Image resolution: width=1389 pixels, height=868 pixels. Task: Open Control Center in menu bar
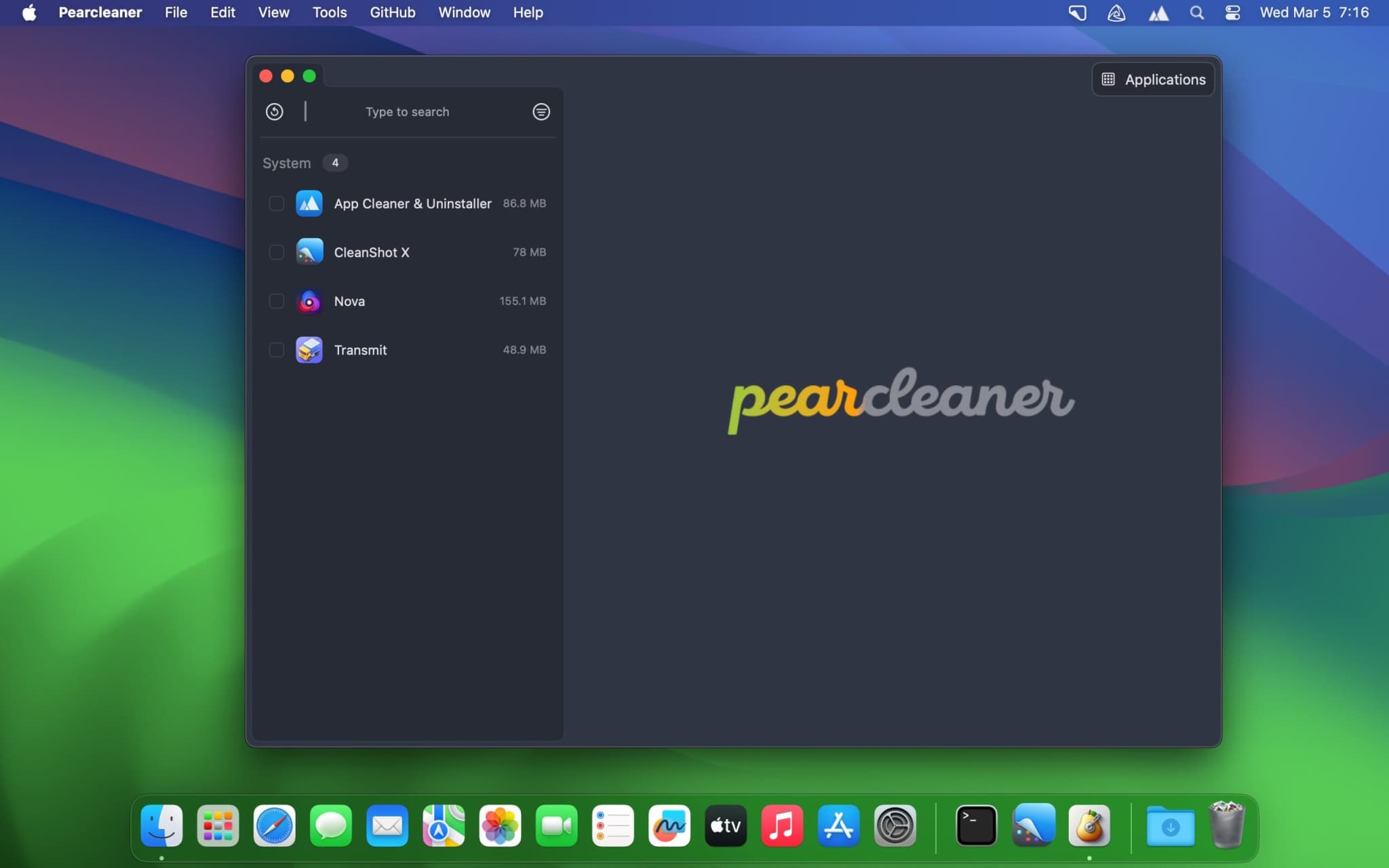click(x=1232, y=13)
